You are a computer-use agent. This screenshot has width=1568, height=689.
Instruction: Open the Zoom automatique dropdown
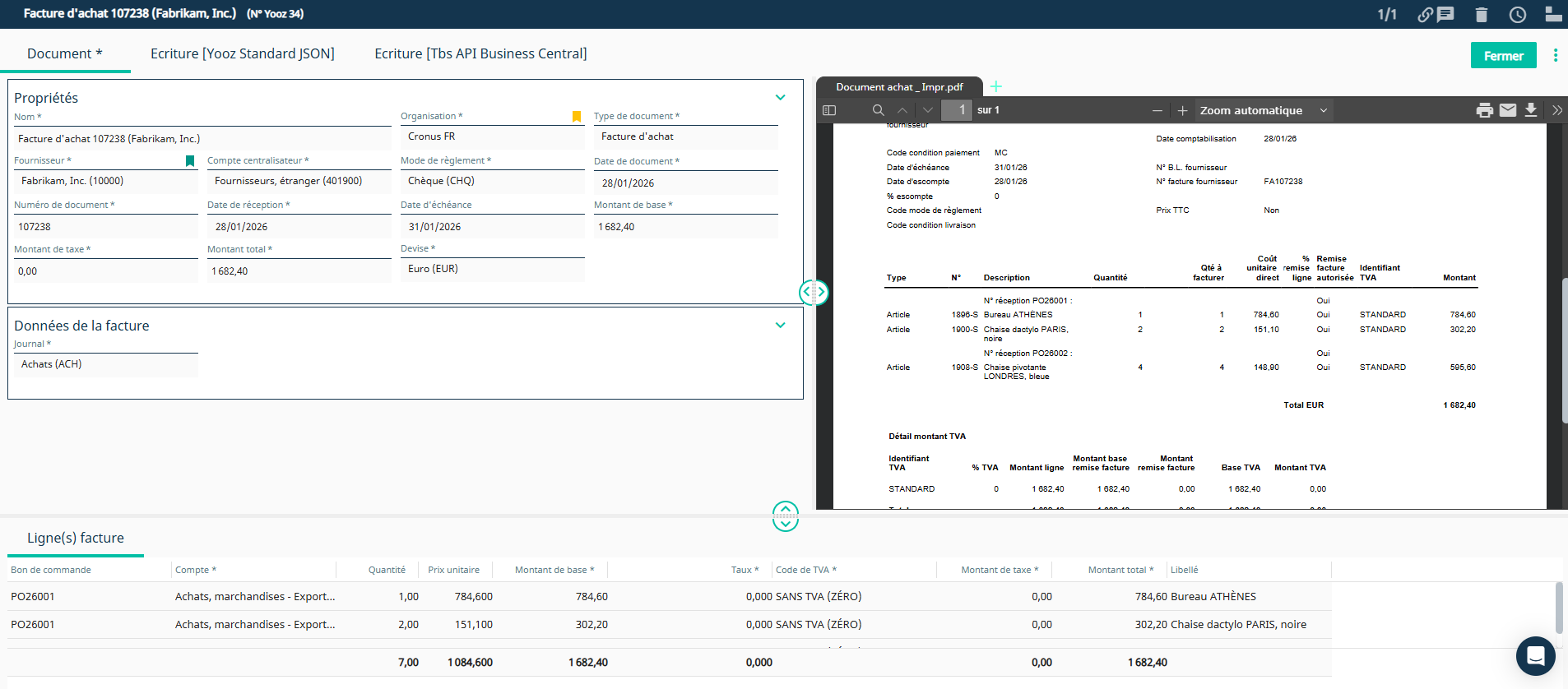pos(1262,110)
